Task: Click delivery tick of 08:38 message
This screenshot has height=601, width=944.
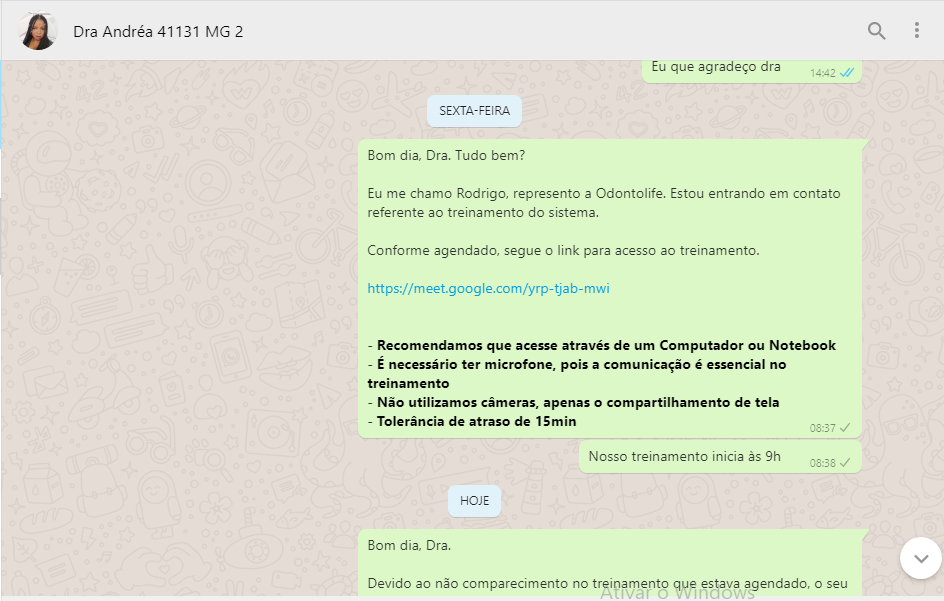Action: tap(845, 462)
